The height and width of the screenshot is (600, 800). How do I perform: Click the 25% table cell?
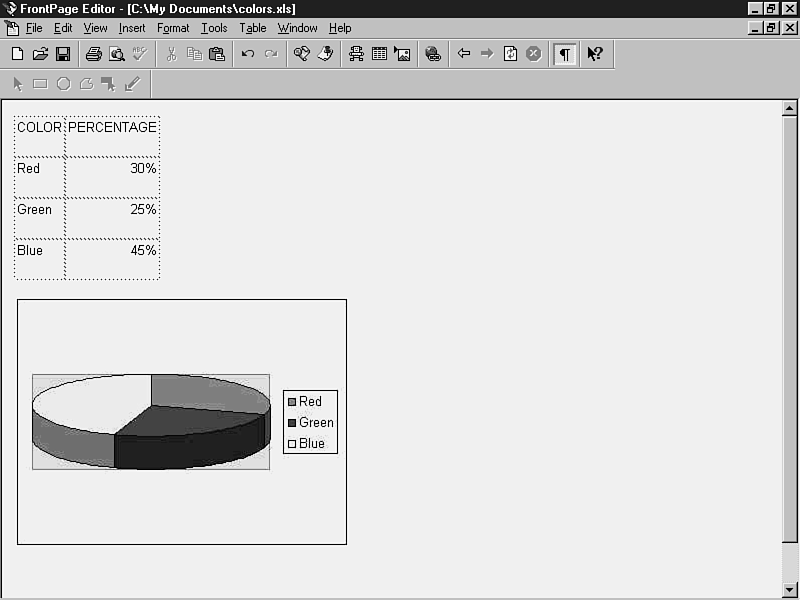point(112,218)
